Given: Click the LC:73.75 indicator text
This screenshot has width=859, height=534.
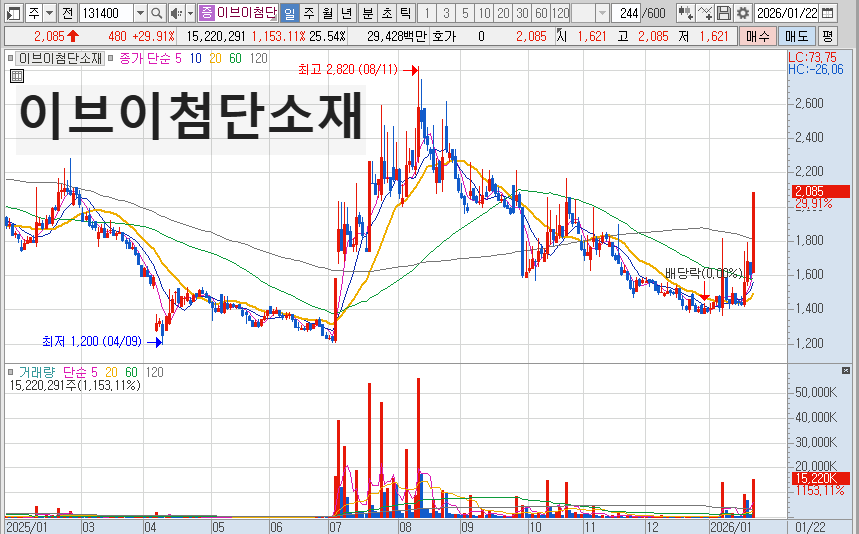Looking at the screenshot, I should pos(812,58).
